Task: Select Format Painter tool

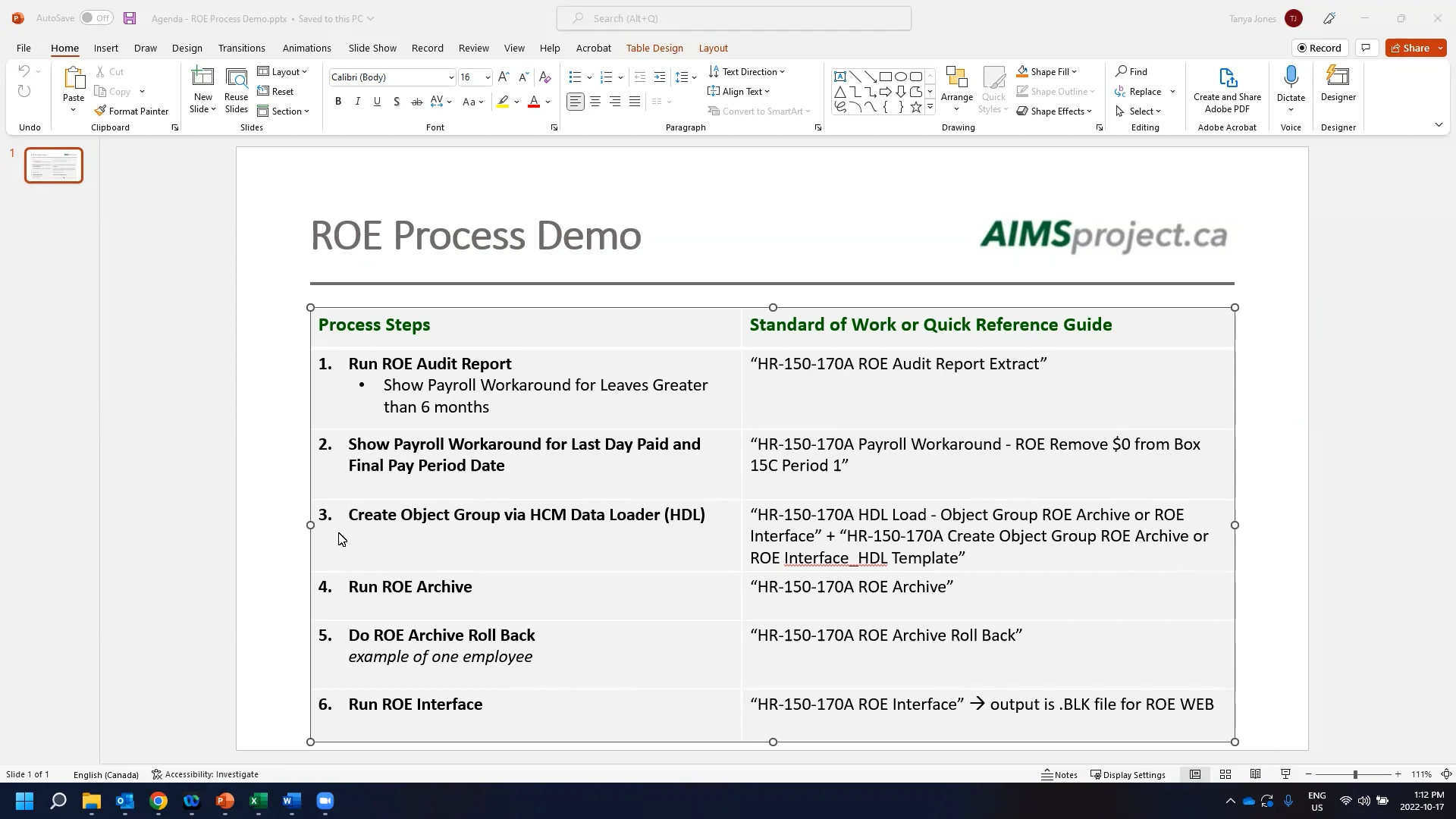Action: point(132,111)
